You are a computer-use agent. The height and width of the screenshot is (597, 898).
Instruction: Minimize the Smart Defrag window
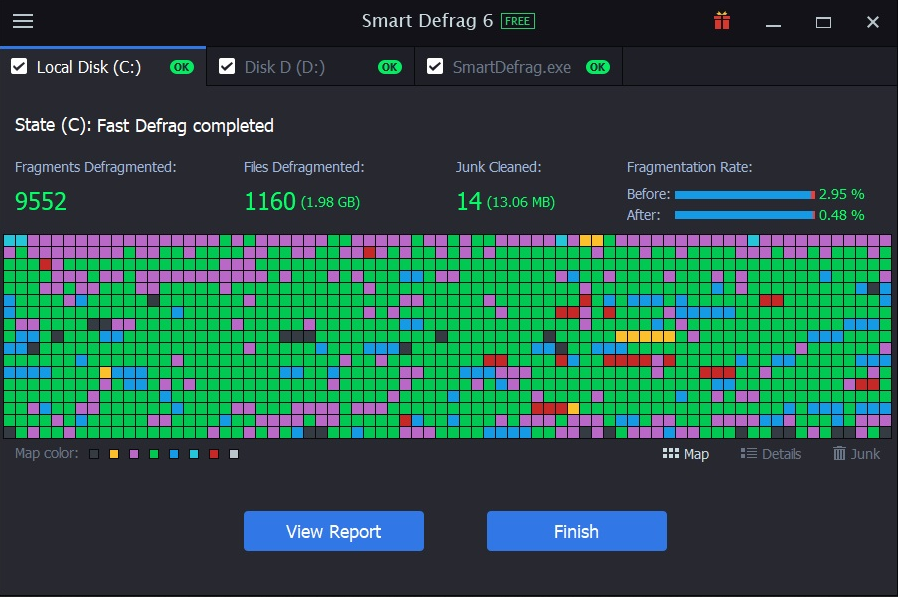(774, 25)
